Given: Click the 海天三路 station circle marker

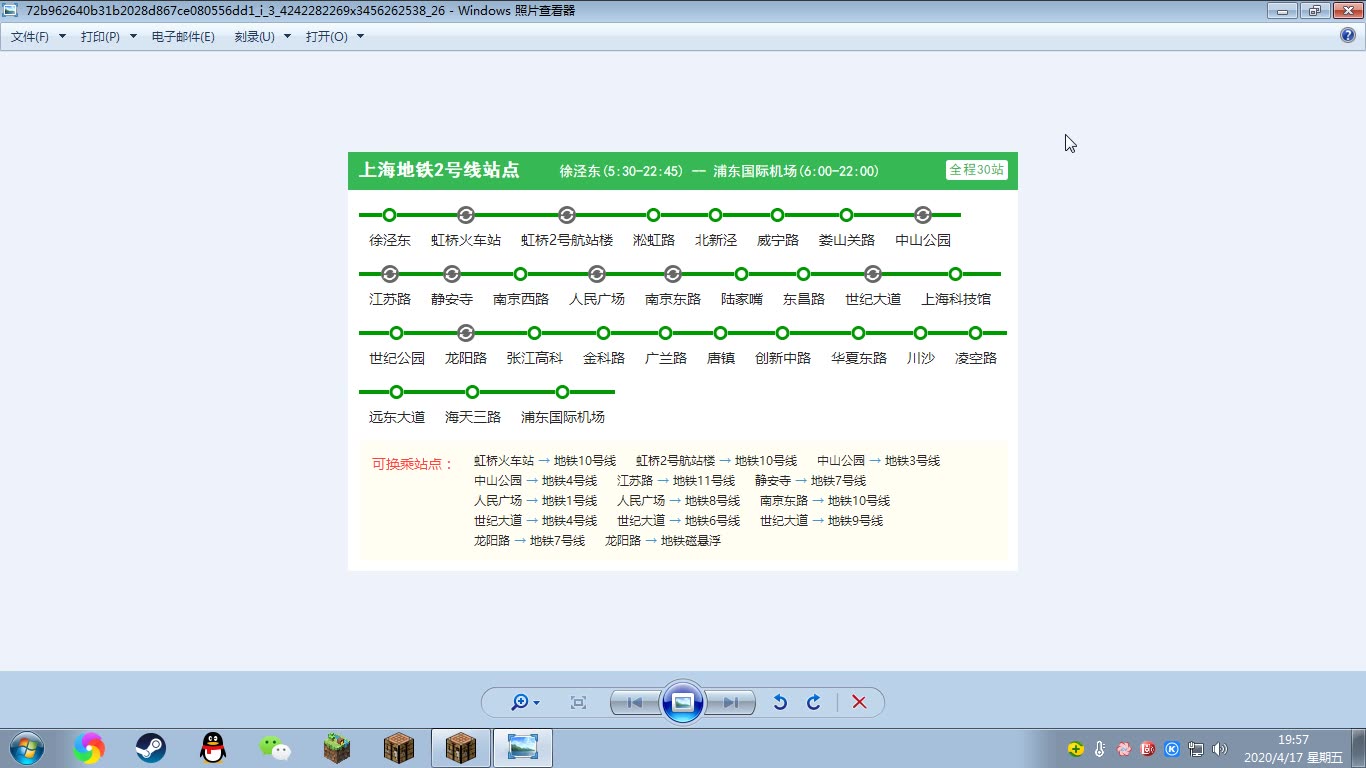Looking at the screenshot, I should (x=473, y=392).
